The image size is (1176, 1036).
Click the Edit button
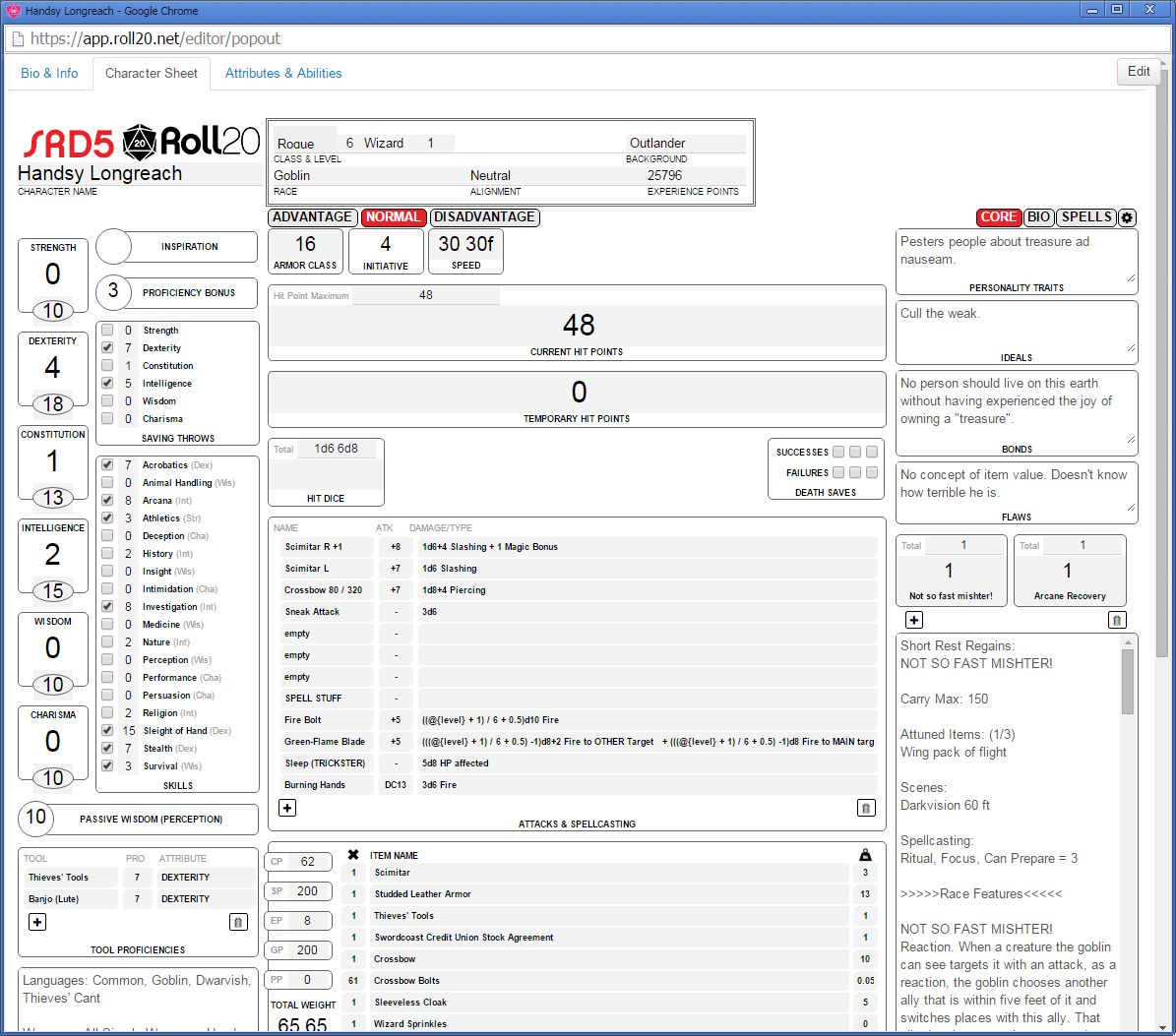(1139, 71)
